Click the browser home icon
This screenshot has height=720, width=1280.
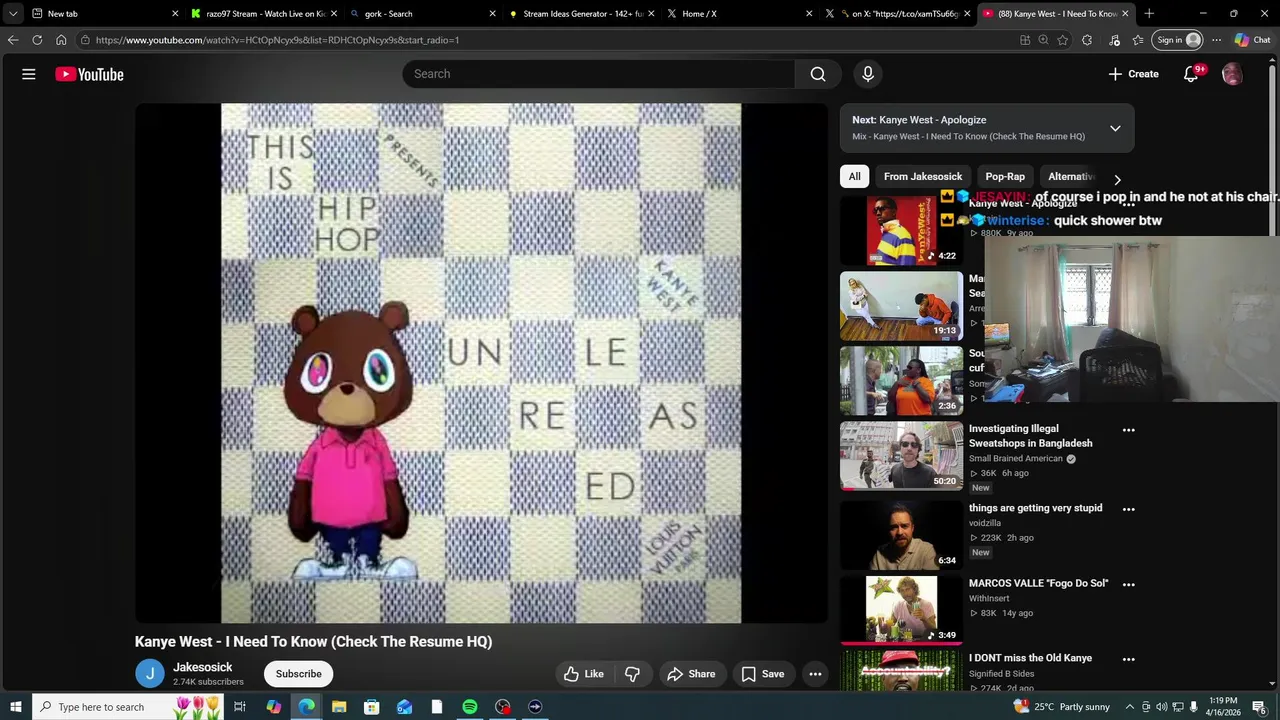(x=61, y=40)
